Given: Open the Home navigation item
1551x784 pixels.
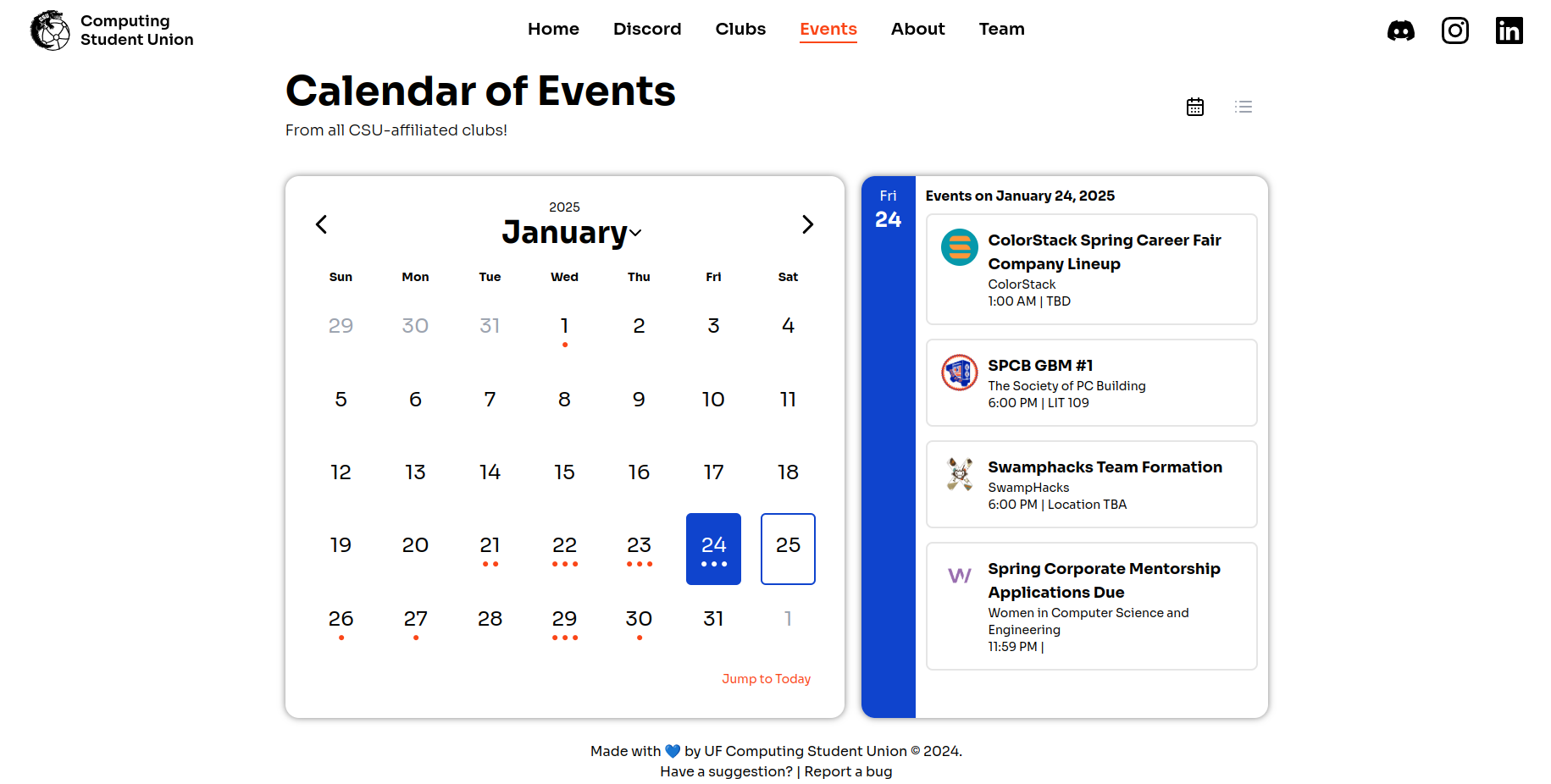Looking at the screenshot, I should (553, 29).
